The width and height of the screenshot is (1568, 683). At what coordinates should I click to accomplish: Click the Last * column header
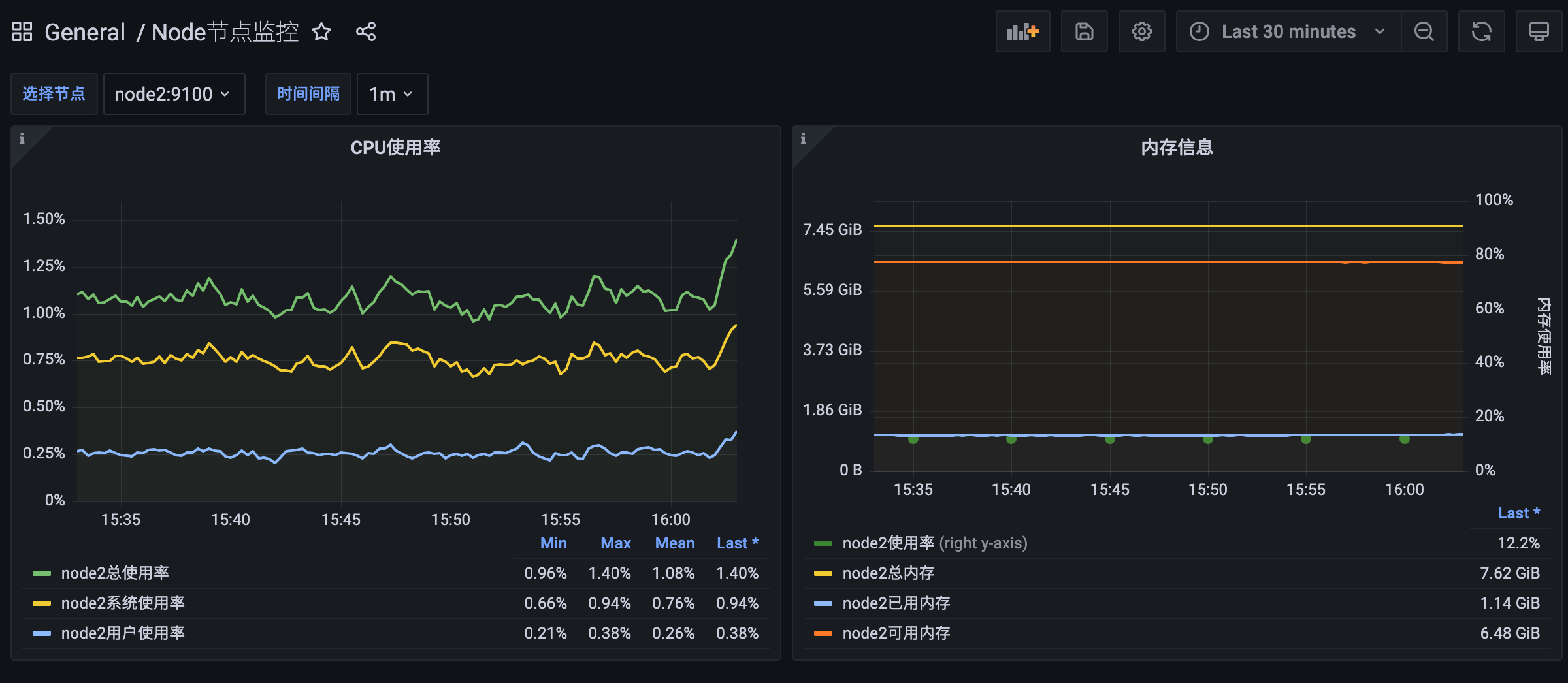(x=737, y=543)
